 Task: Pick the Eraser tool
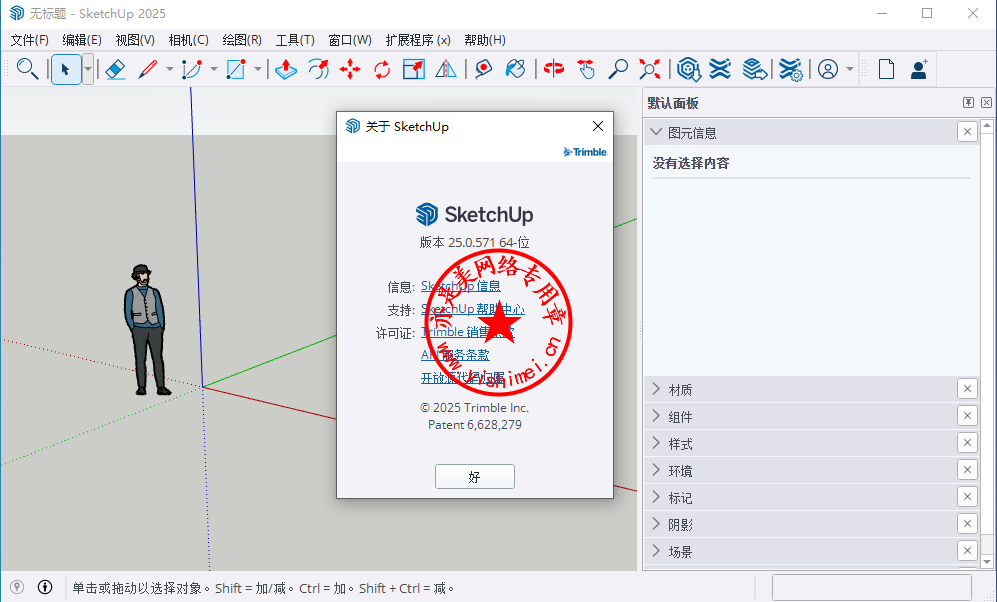point(115,69)
